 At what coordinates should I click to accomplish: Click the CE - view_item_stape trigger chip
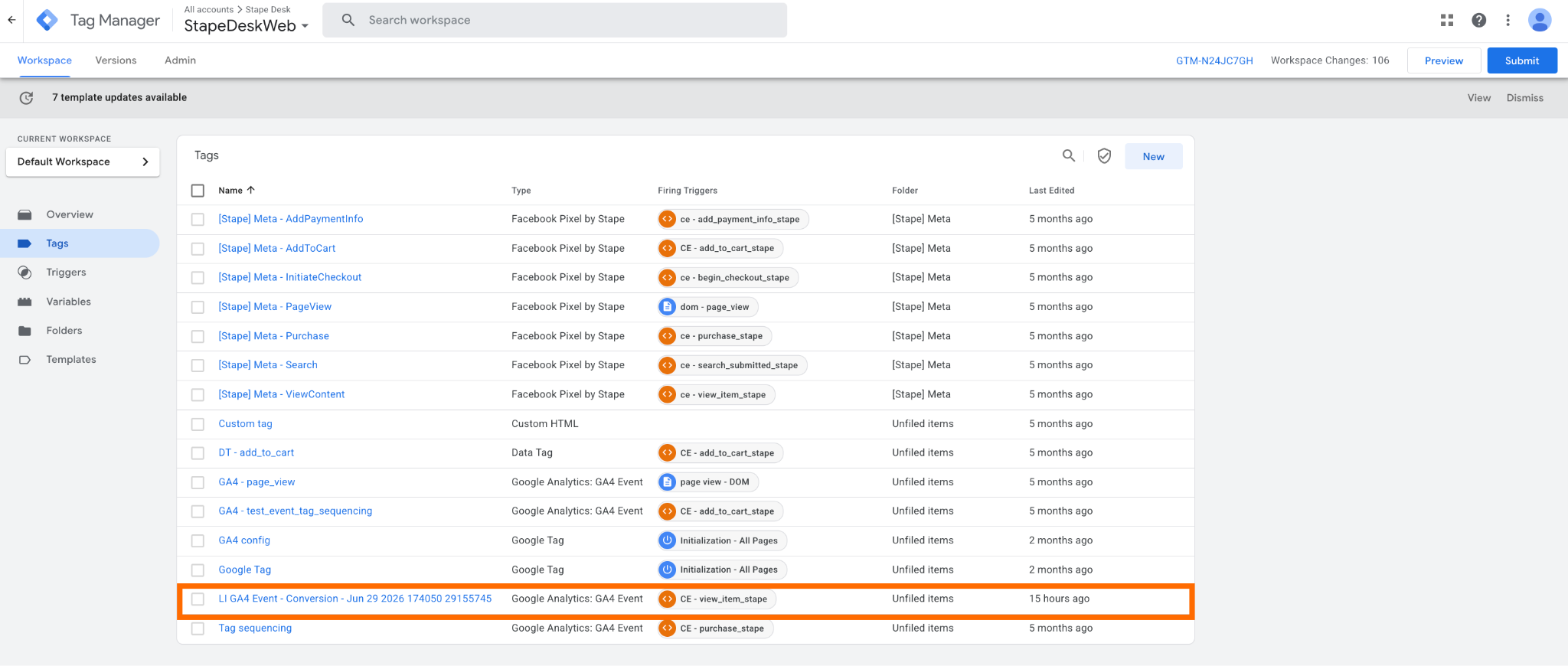coord(717,599)
